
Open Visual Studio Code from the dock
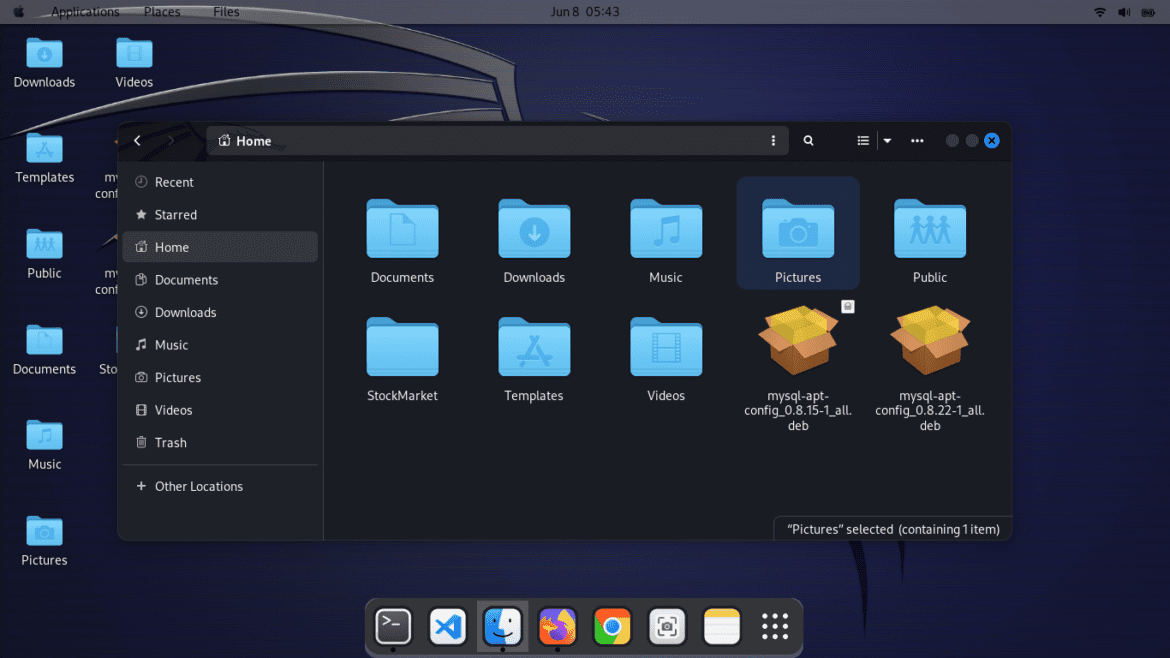point(448,626)
